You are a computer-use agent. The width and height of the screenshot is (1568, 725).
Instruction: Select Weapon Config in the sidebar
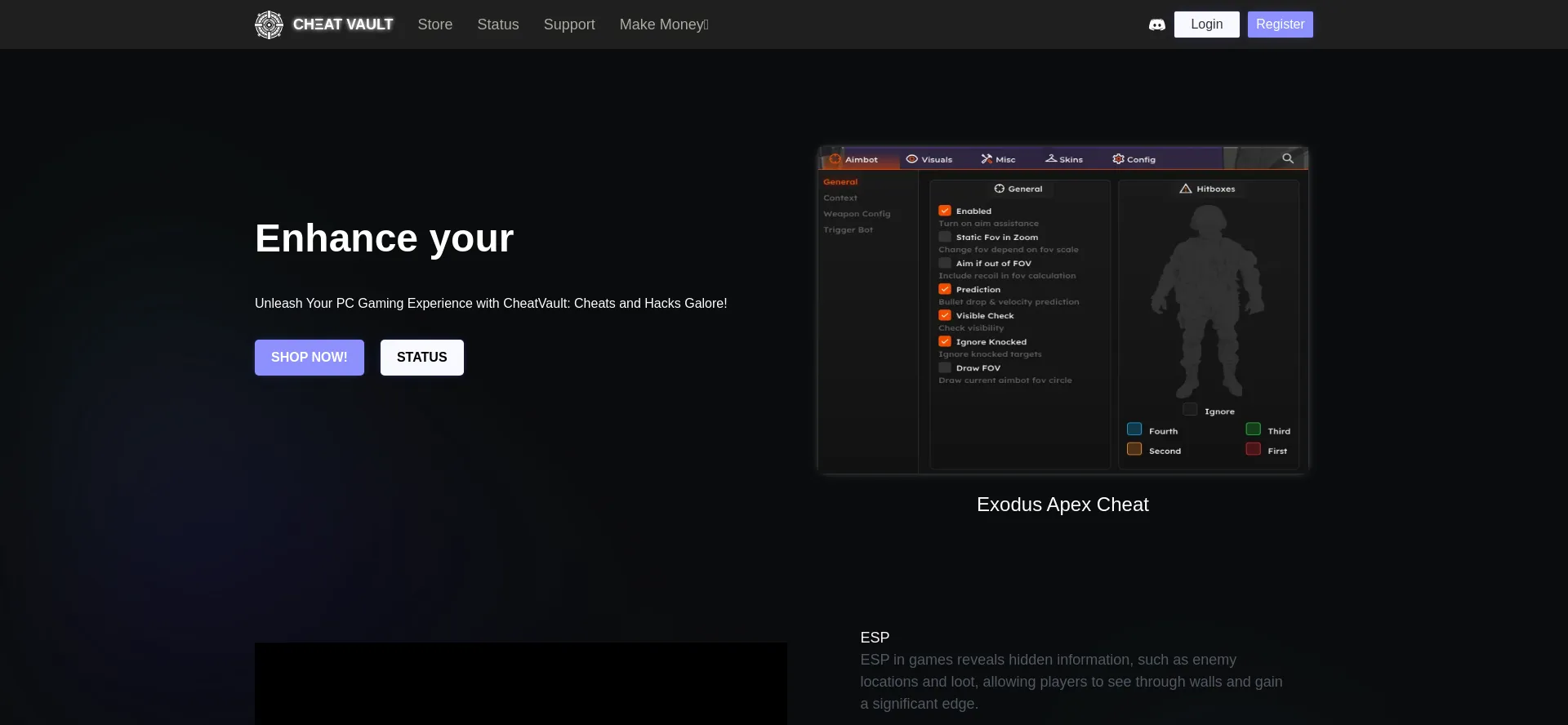(857, 214)
